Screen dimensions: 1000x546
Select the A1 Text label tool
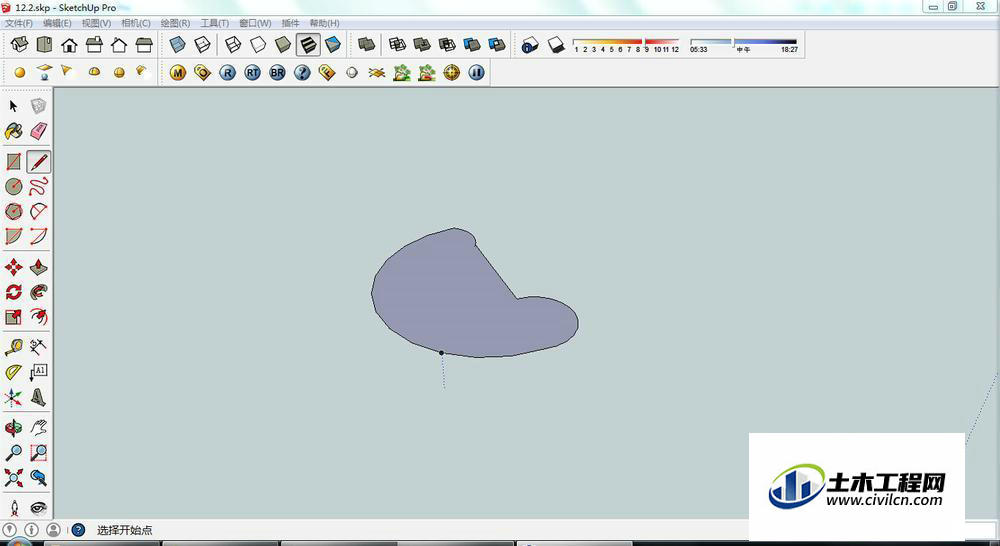point(38,372)
